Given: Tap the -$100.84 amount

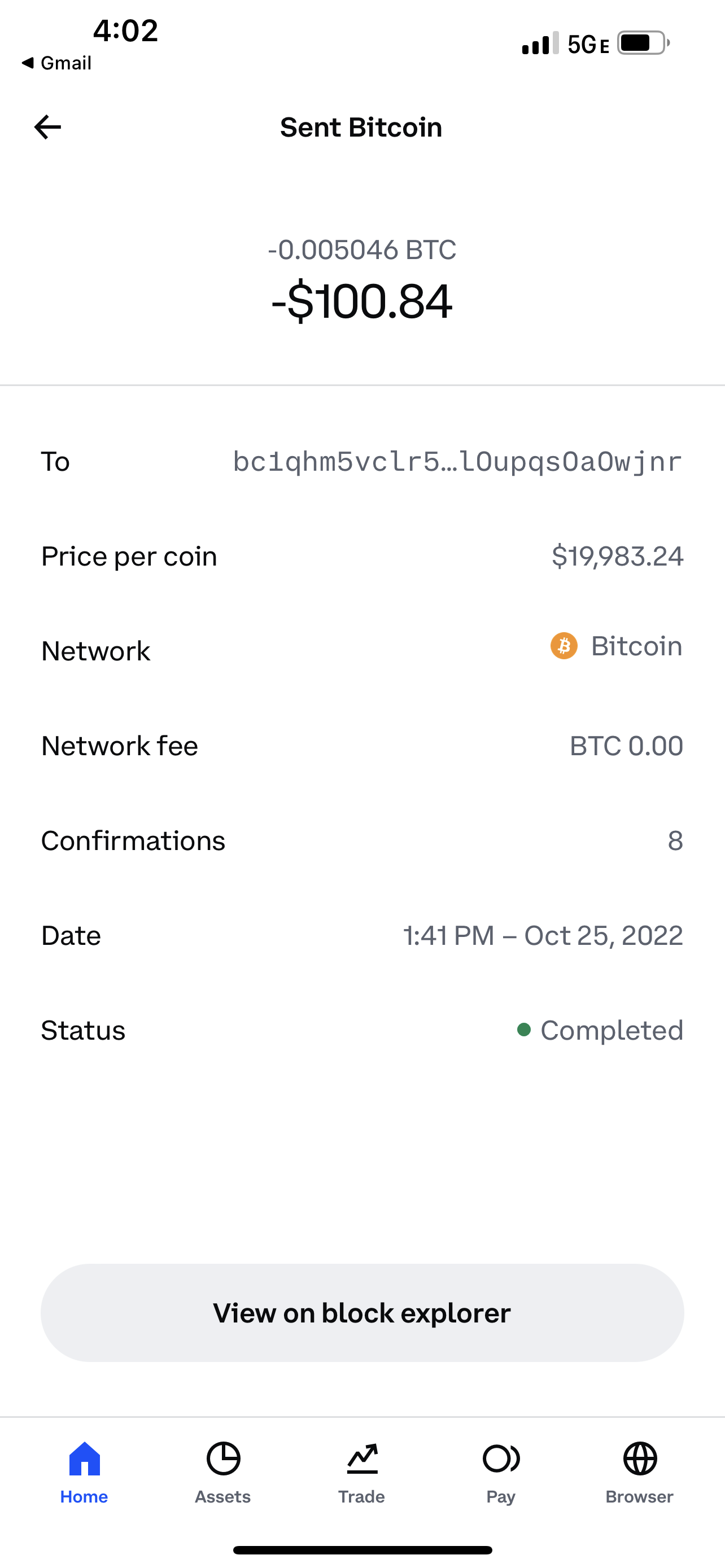Looking at the screenshot, I should click(x=362, y=302).
